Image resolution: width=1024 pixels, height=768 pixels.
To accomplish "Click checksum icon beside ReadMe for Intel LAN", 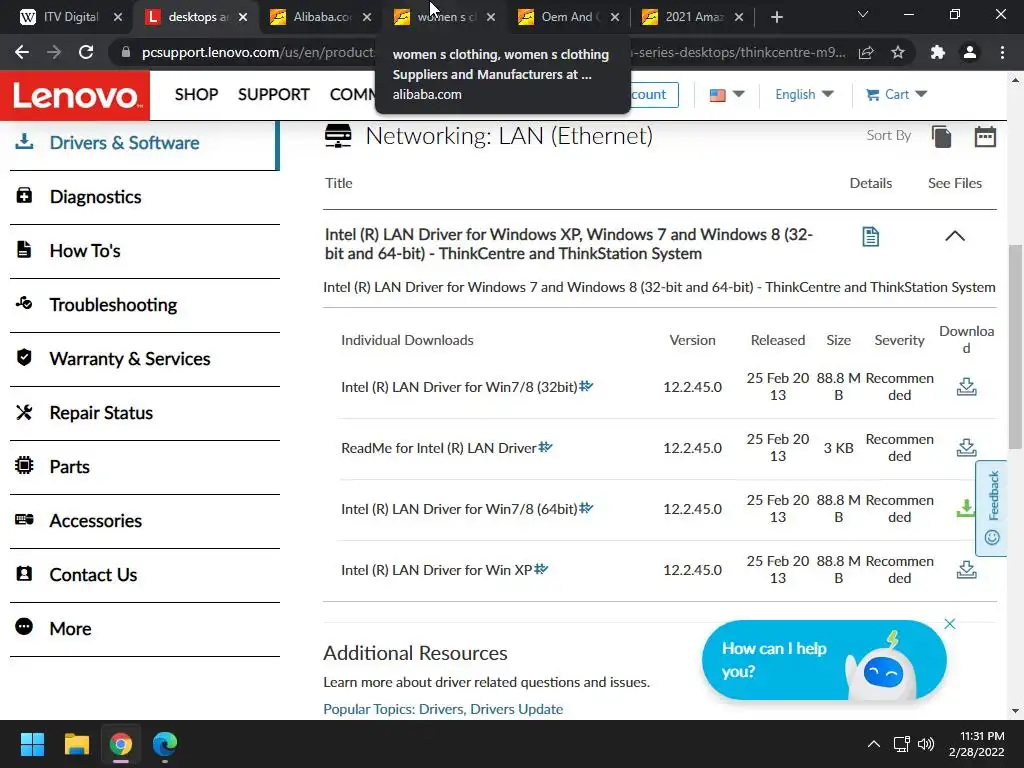I will [x=545, y=447].
